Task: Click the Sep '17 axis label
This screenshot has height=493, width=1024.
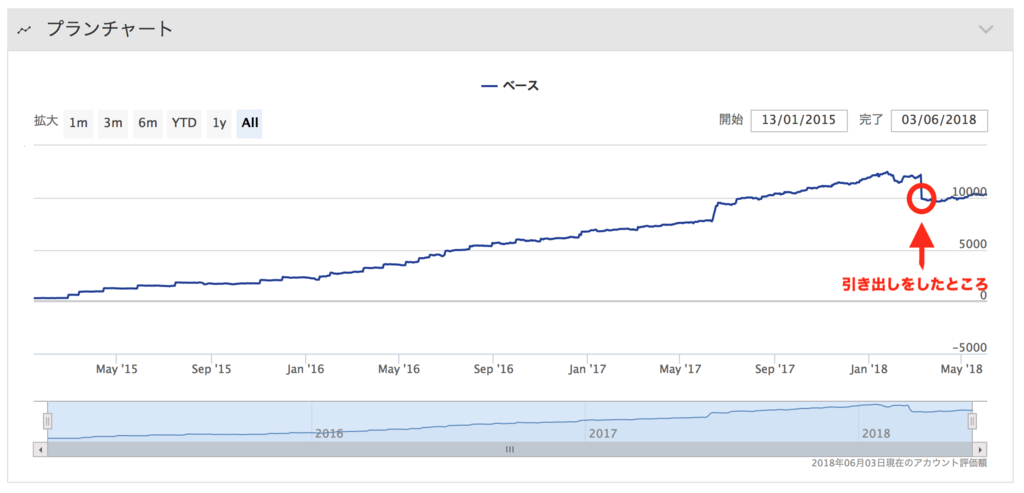Action: point(775,369)
